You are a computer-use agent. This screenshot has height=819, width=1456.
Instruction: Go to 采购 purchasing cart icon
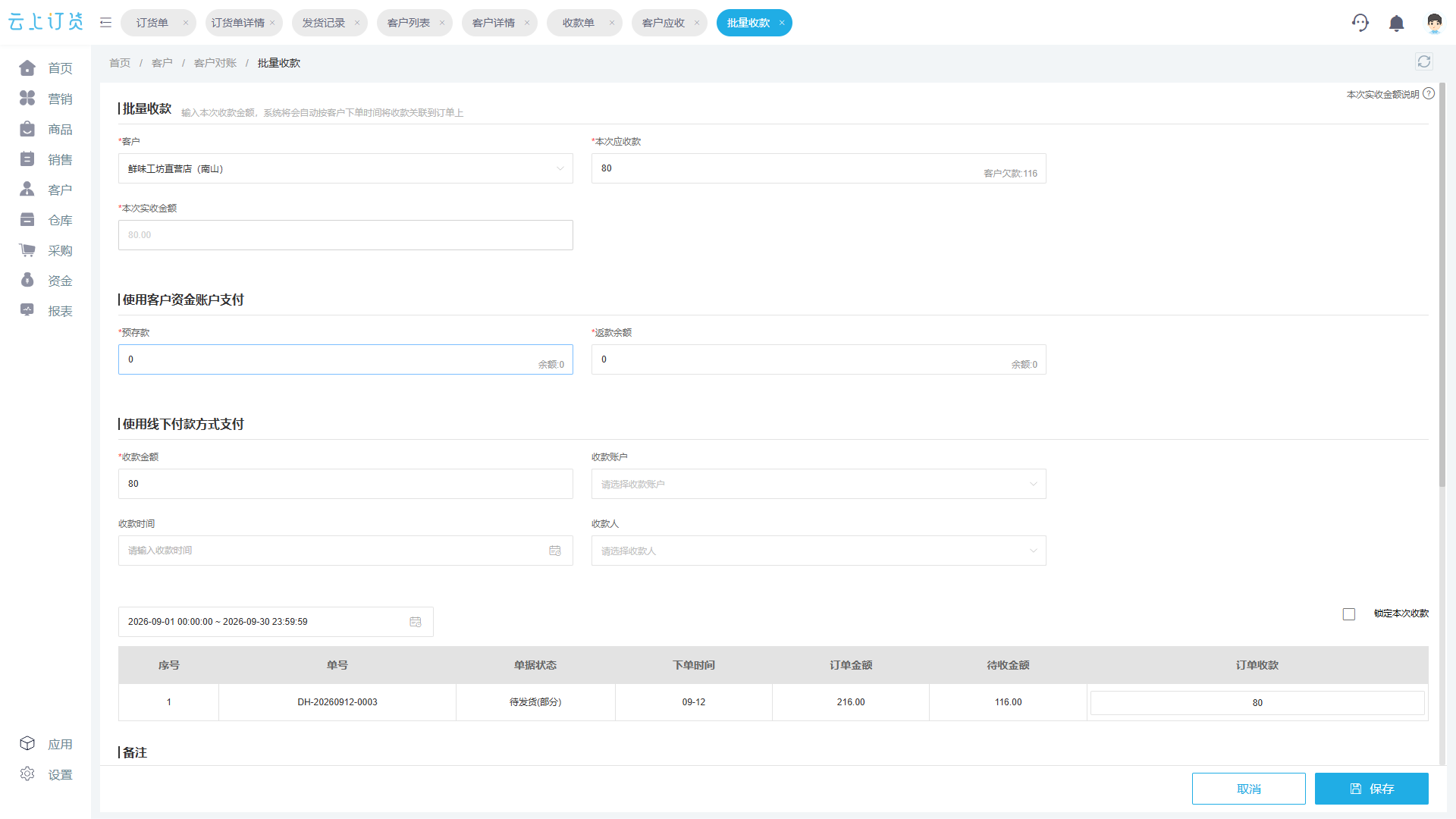[x=27, y=250]
